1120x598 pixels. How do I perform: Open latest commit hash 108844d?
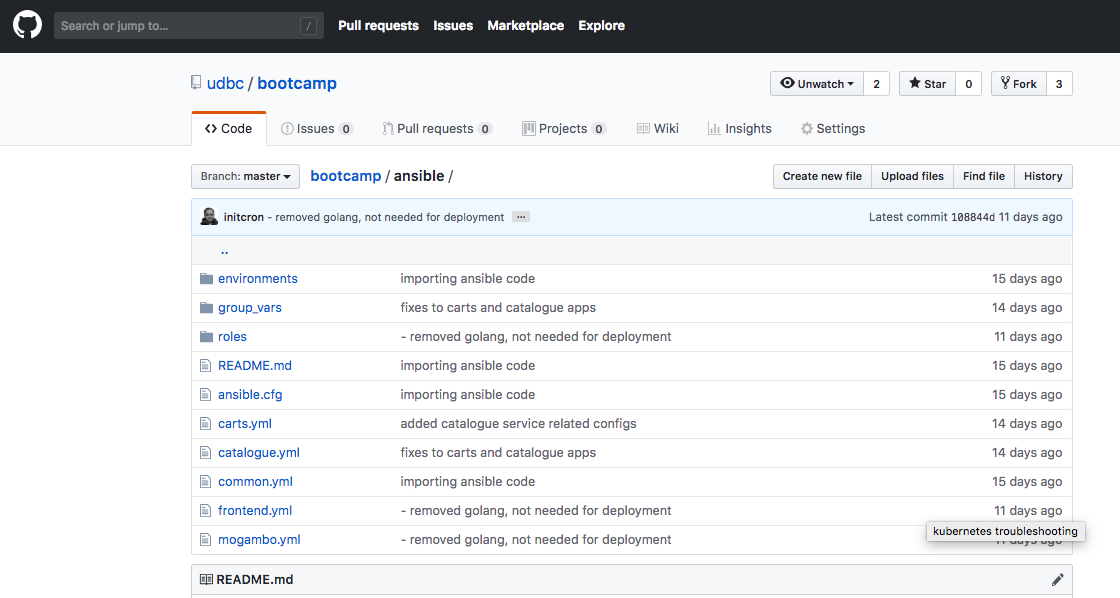972,217
